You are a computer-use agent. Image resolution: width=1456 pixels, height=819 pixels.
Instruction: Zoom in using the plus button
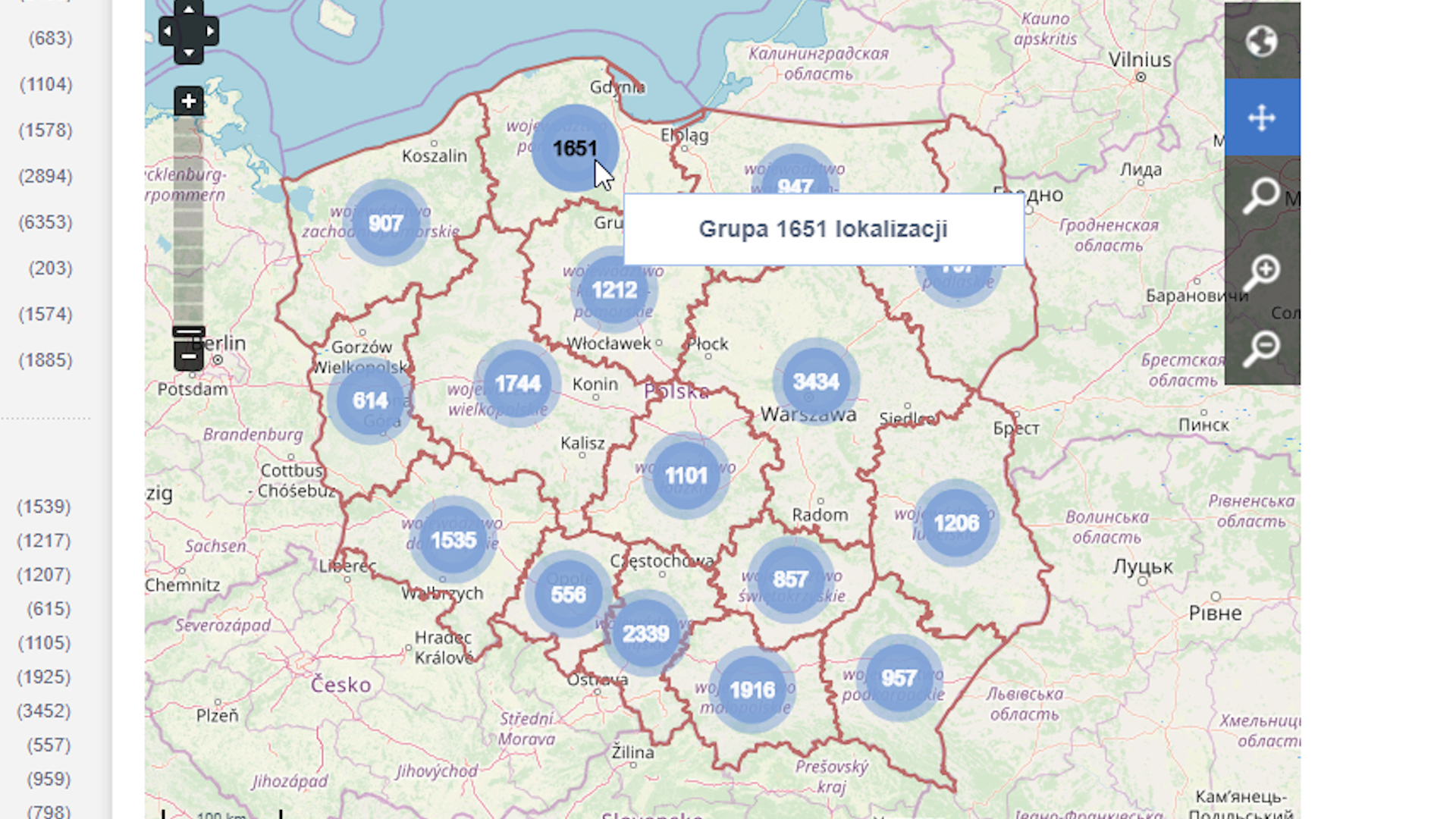[x=189, y=101]
